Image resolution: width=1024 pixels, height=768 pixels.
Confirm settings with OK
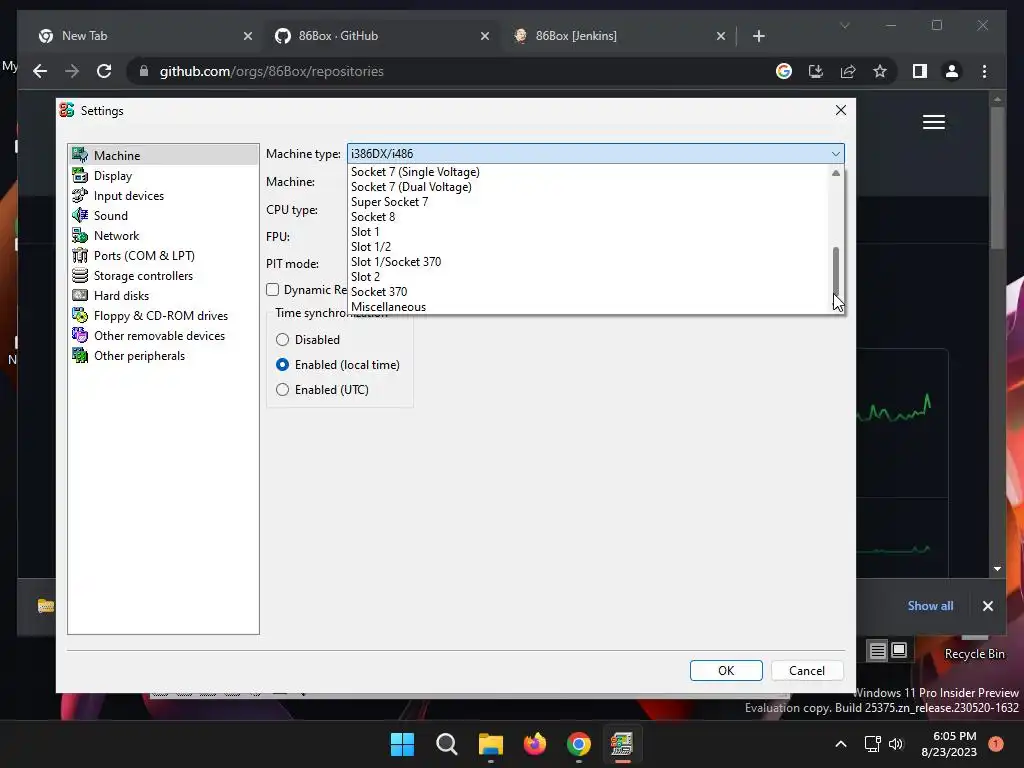point(726,671)
